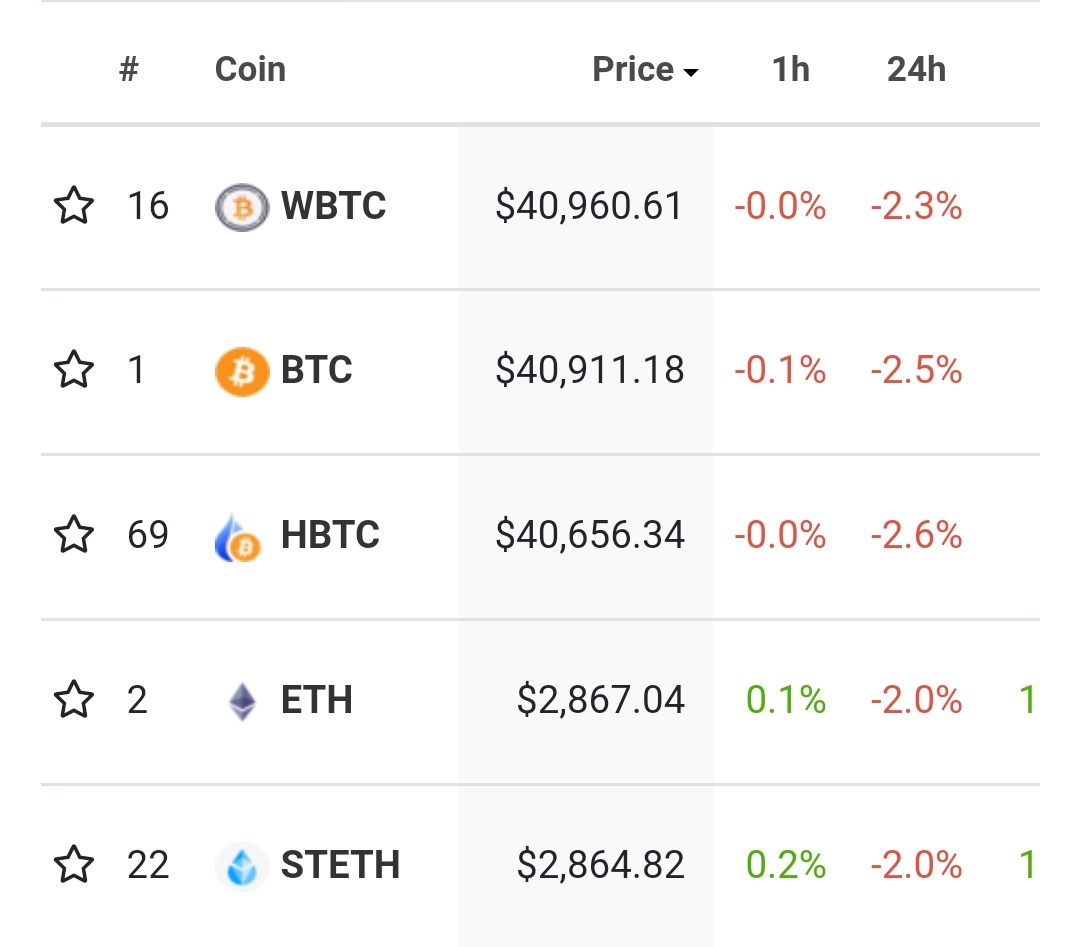Click the WBTC coin logo icon
The height and width of the screenshot is (947, 1080).
[242, 207]
